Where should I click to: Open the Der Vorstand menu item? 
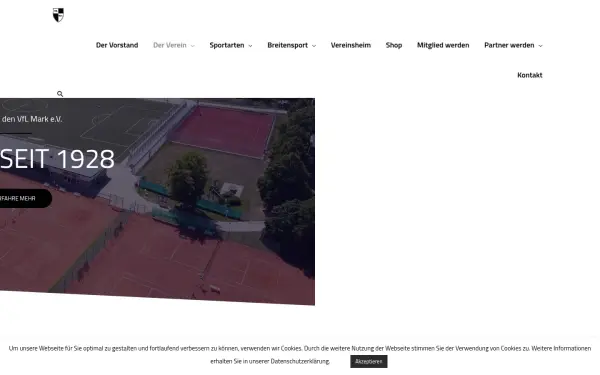click(117, 45)
